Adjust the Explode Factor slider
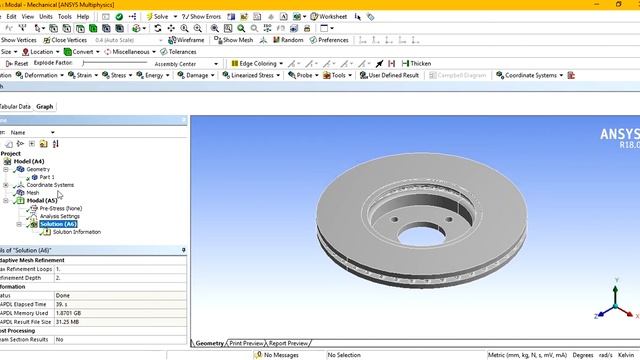Screen dimensions: 640x360 coord(115,63)
